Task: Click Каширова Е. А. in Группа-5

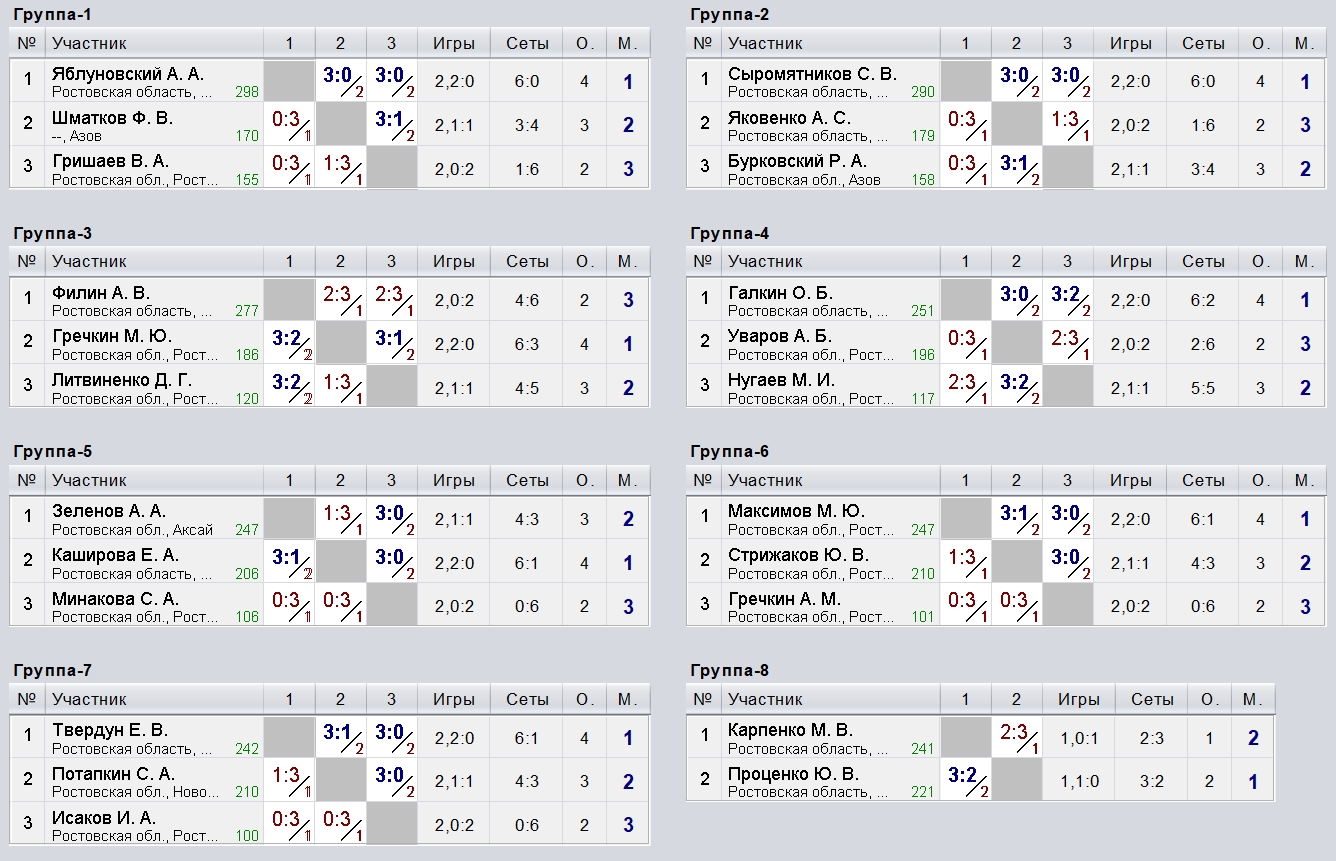Action: tap(115, 555)
